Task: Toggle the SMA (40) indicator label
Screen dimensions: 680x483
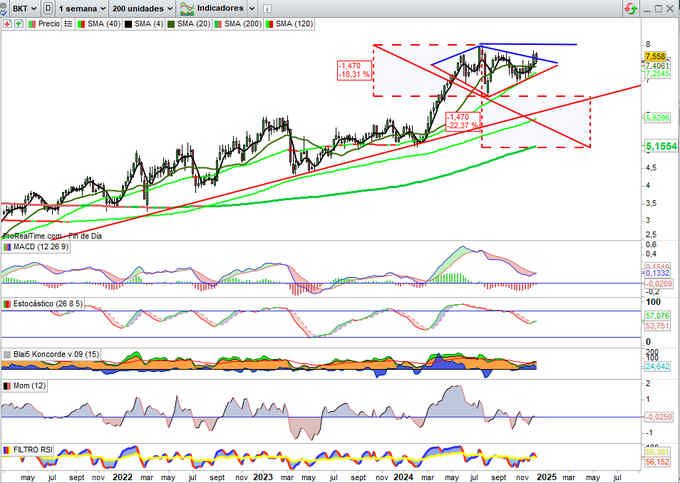Action: click(102, 21)
